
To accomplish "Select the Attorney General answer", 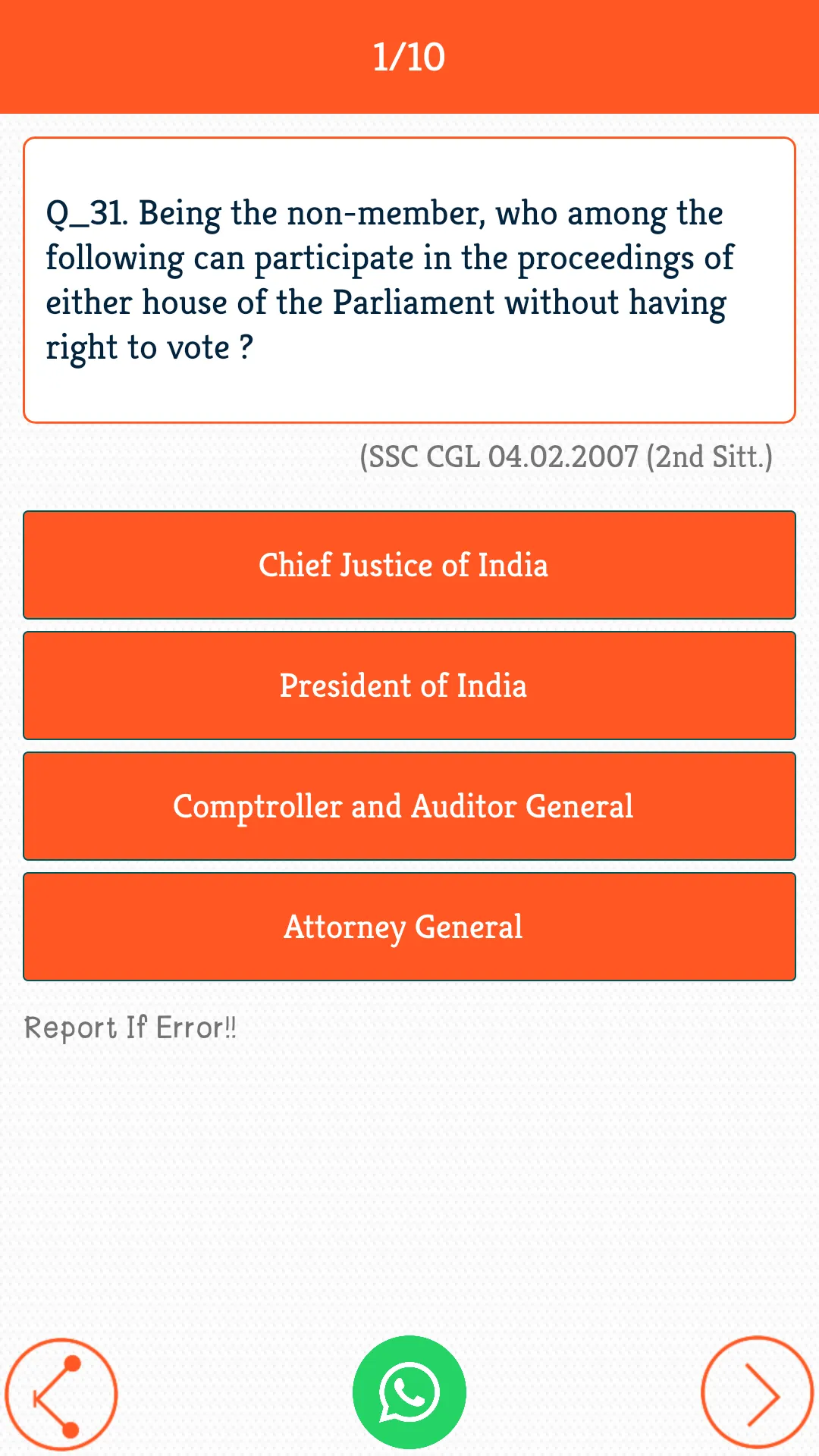I will (x=409, y=927).
